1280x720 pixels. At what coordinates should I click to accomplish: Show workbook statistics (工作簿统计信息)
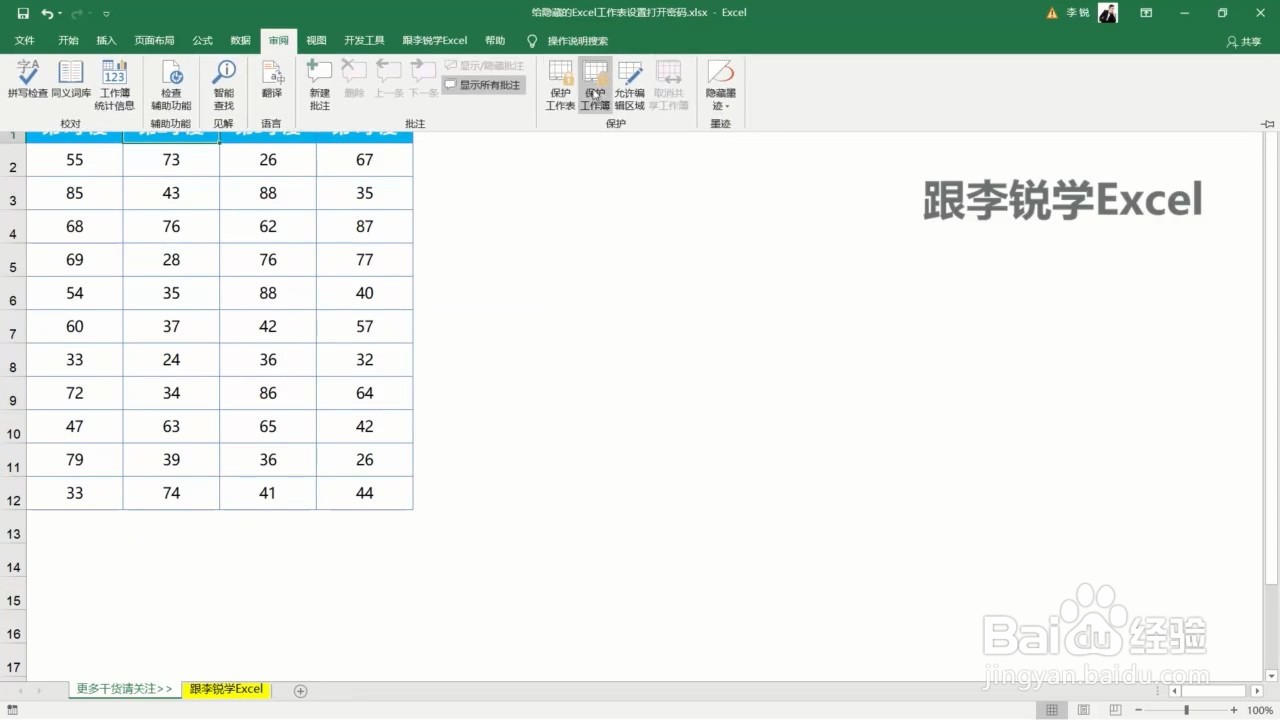pos(114,85)
